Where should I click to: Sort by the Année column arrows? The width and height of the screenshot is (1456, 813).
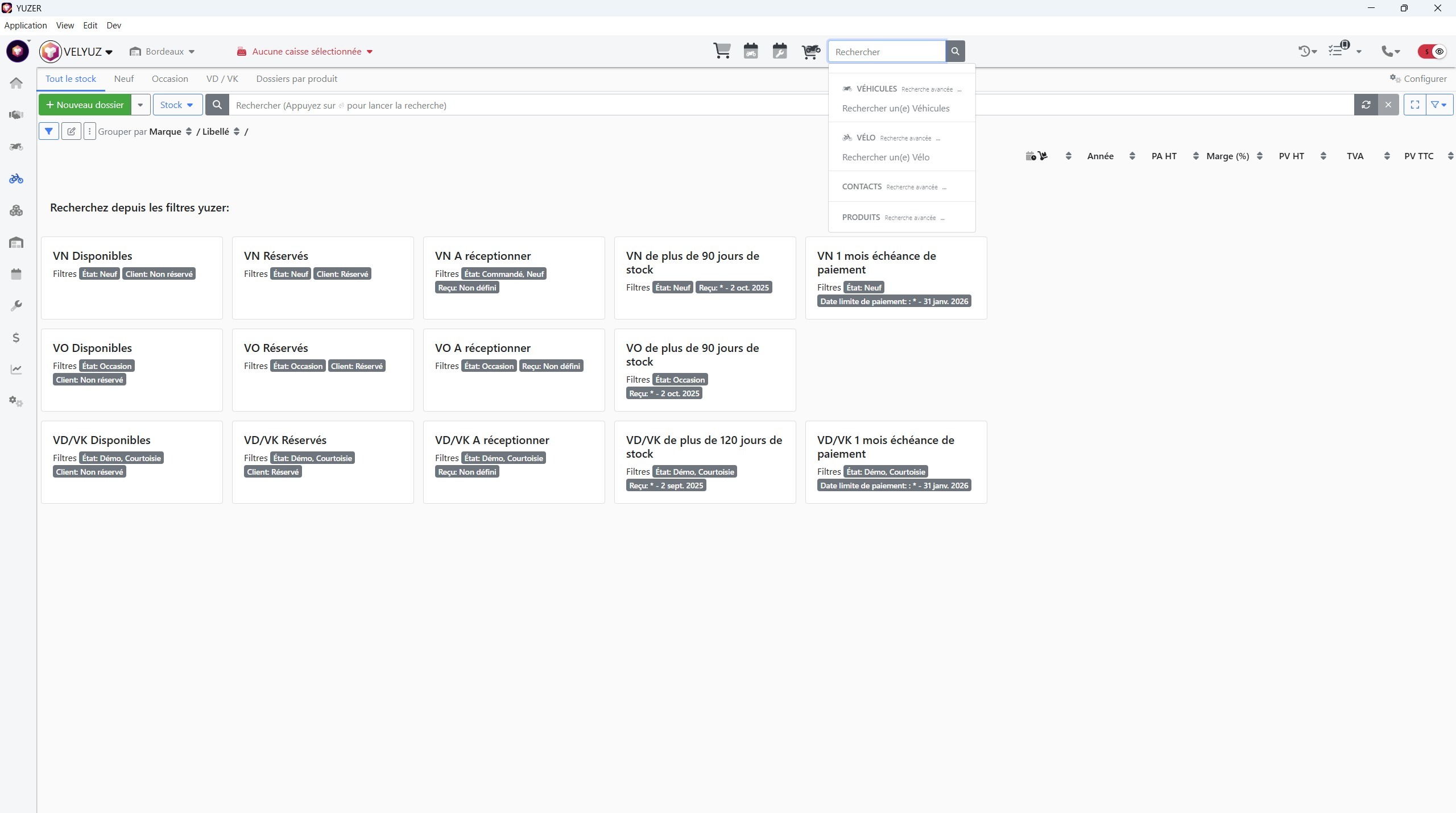point(1132,156)
